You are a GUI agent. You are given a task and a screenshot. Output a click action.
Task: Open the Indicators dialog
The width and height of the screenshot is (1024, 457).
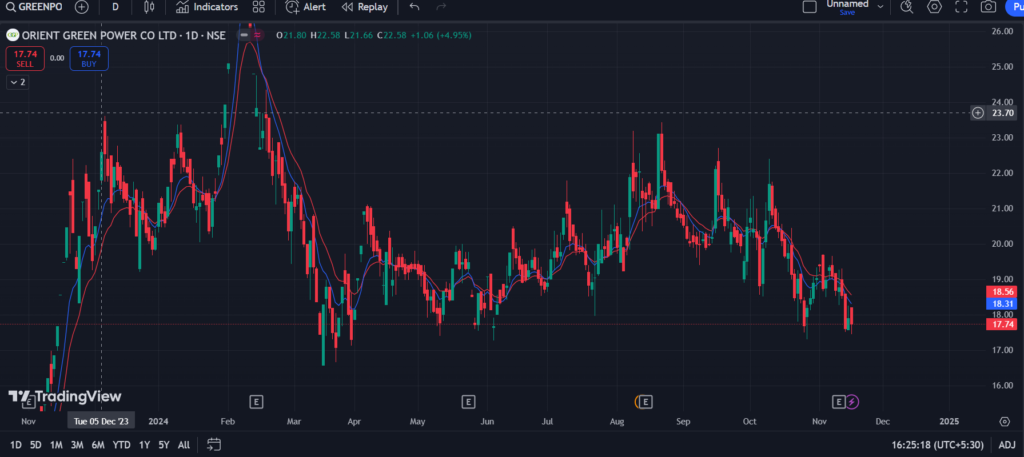[x=208, y=7]
